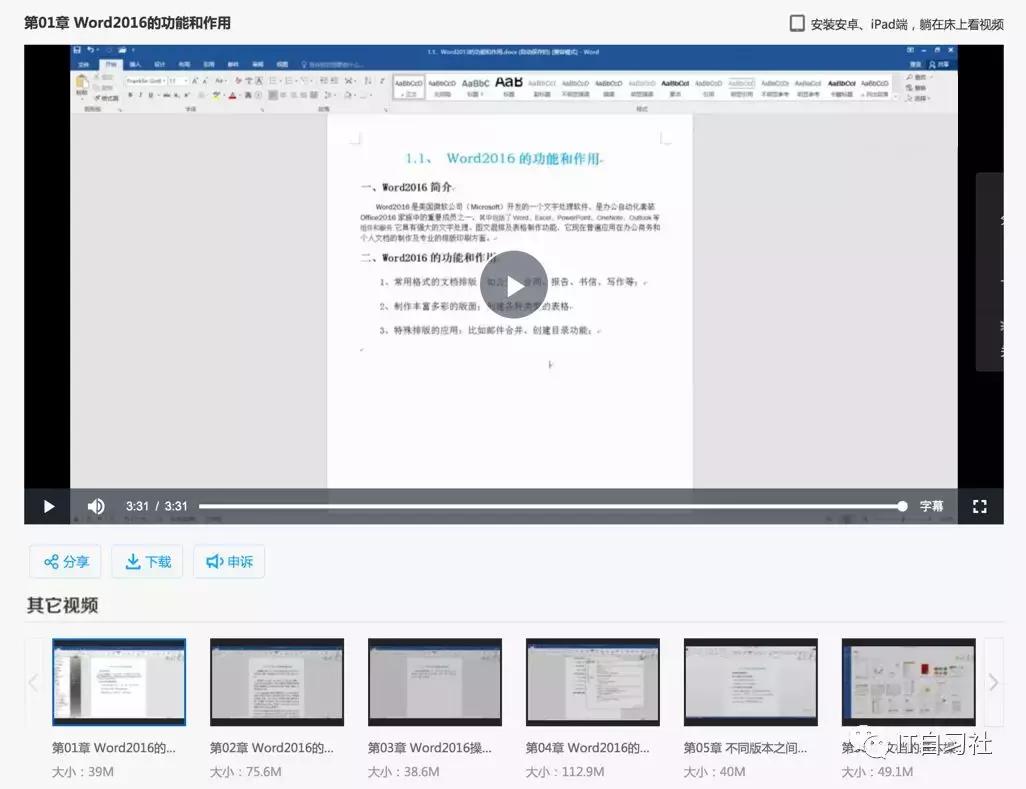
Task: Open the 第03章 Word2016 video thumbnail
Action: pyautogui.click(x=434, y=681)
